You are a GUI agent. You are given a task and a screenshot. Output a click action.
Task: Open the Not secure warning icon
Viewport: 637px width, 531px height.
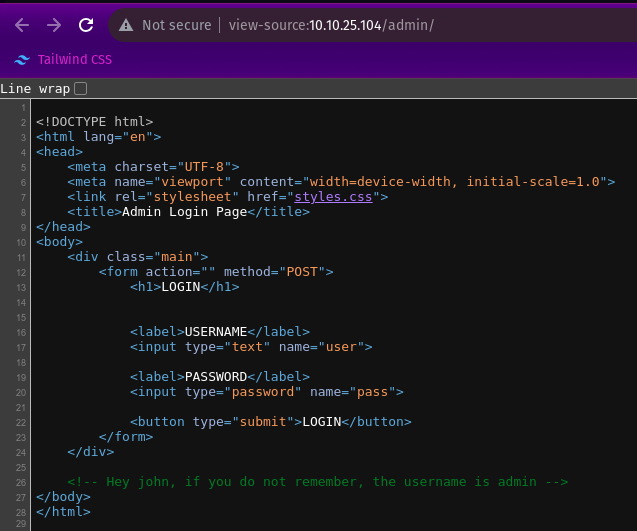(125, 25)
